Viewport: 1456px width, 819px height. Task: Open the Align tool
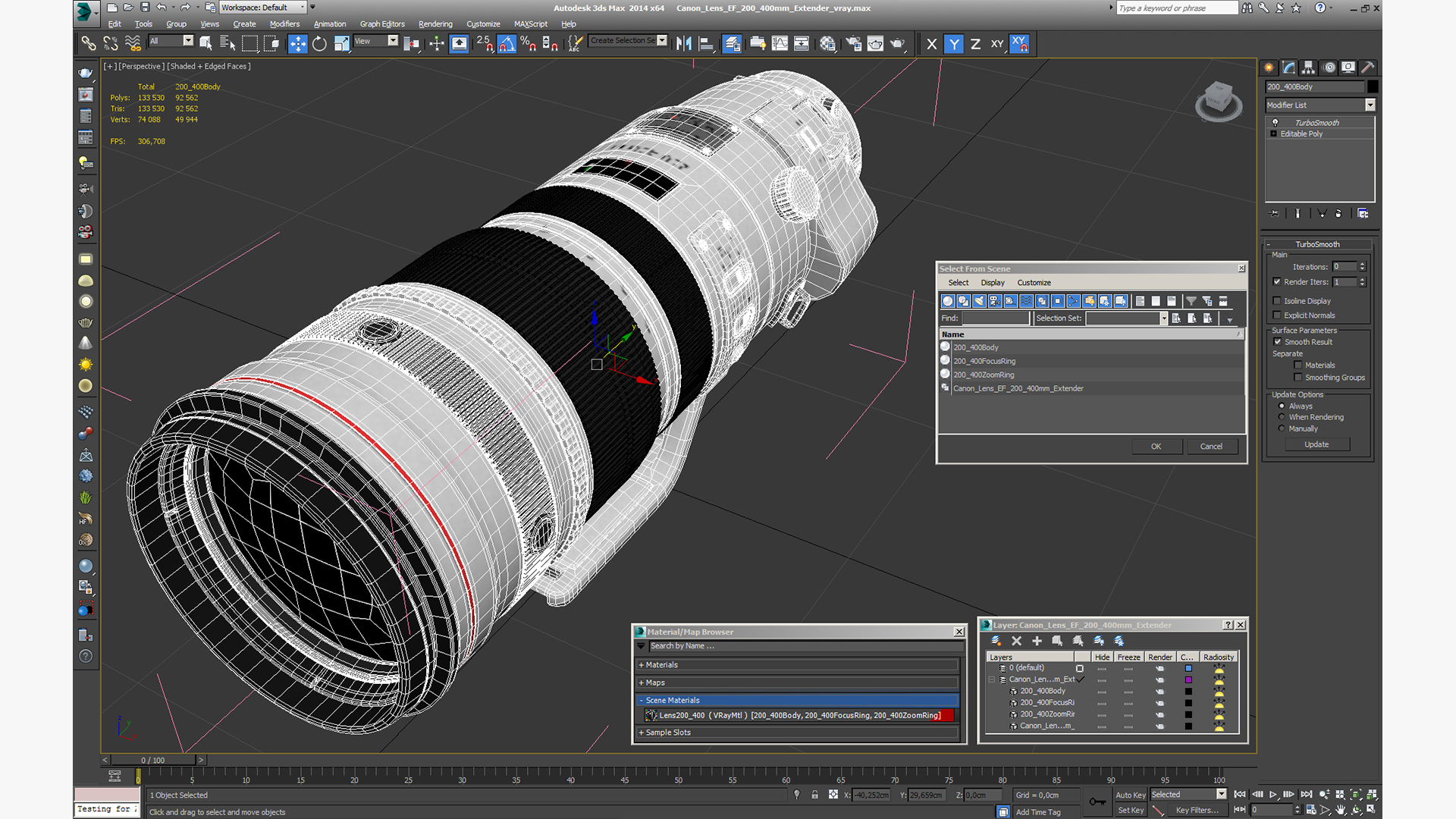[x=706, y=43]
